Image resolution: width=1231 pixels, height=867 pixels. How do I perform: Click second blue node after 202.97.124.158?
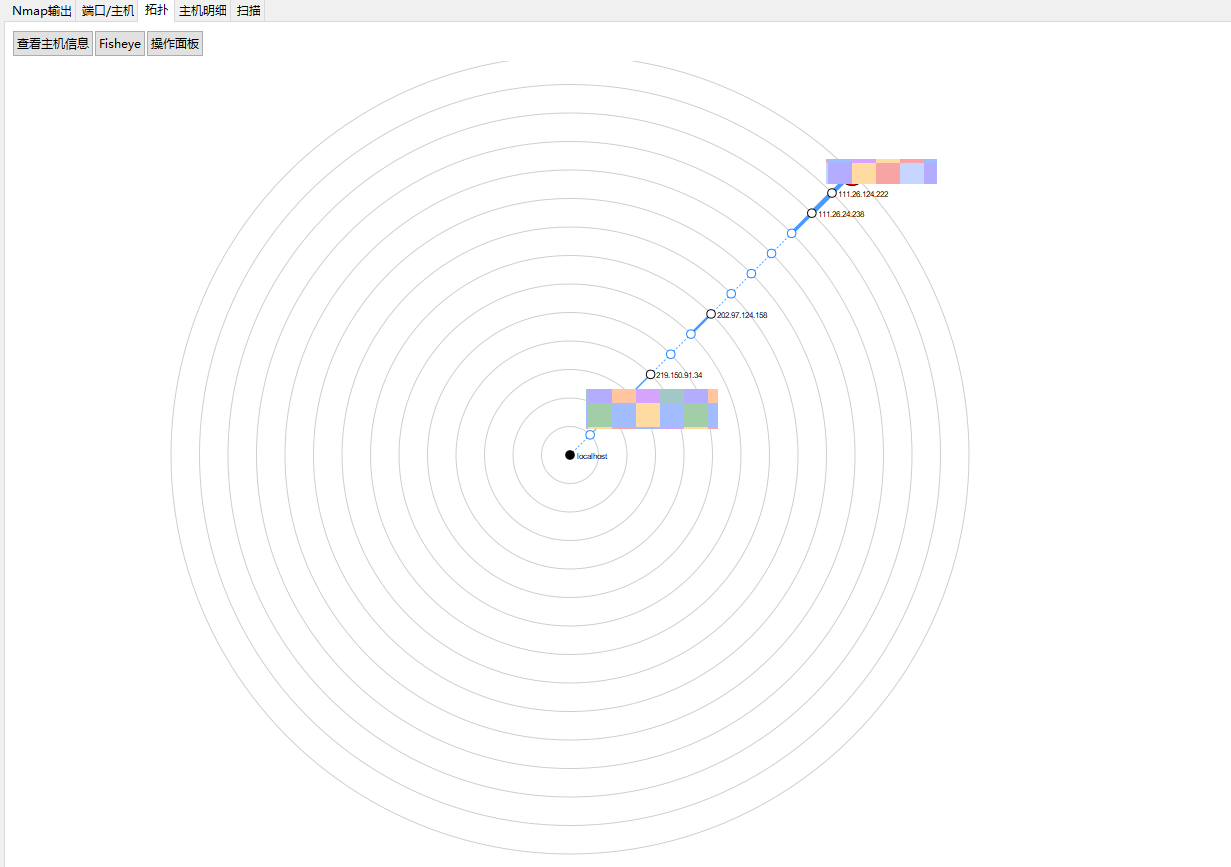[751, 274]
